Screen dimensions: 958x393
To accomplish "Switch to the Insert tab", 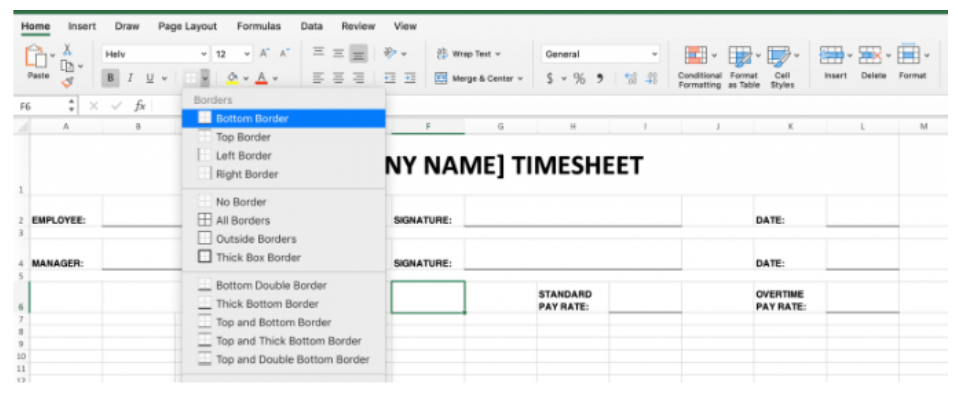I will click(82, 26).
